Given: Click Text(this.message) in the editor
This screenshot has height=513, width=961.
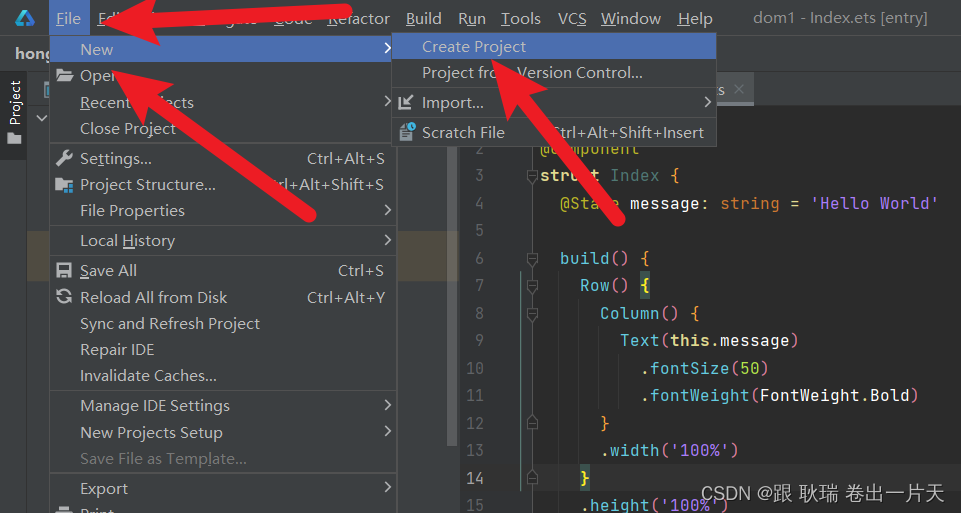Looking at the screenshot, I should pyautogui.click(x=710, y=340).
